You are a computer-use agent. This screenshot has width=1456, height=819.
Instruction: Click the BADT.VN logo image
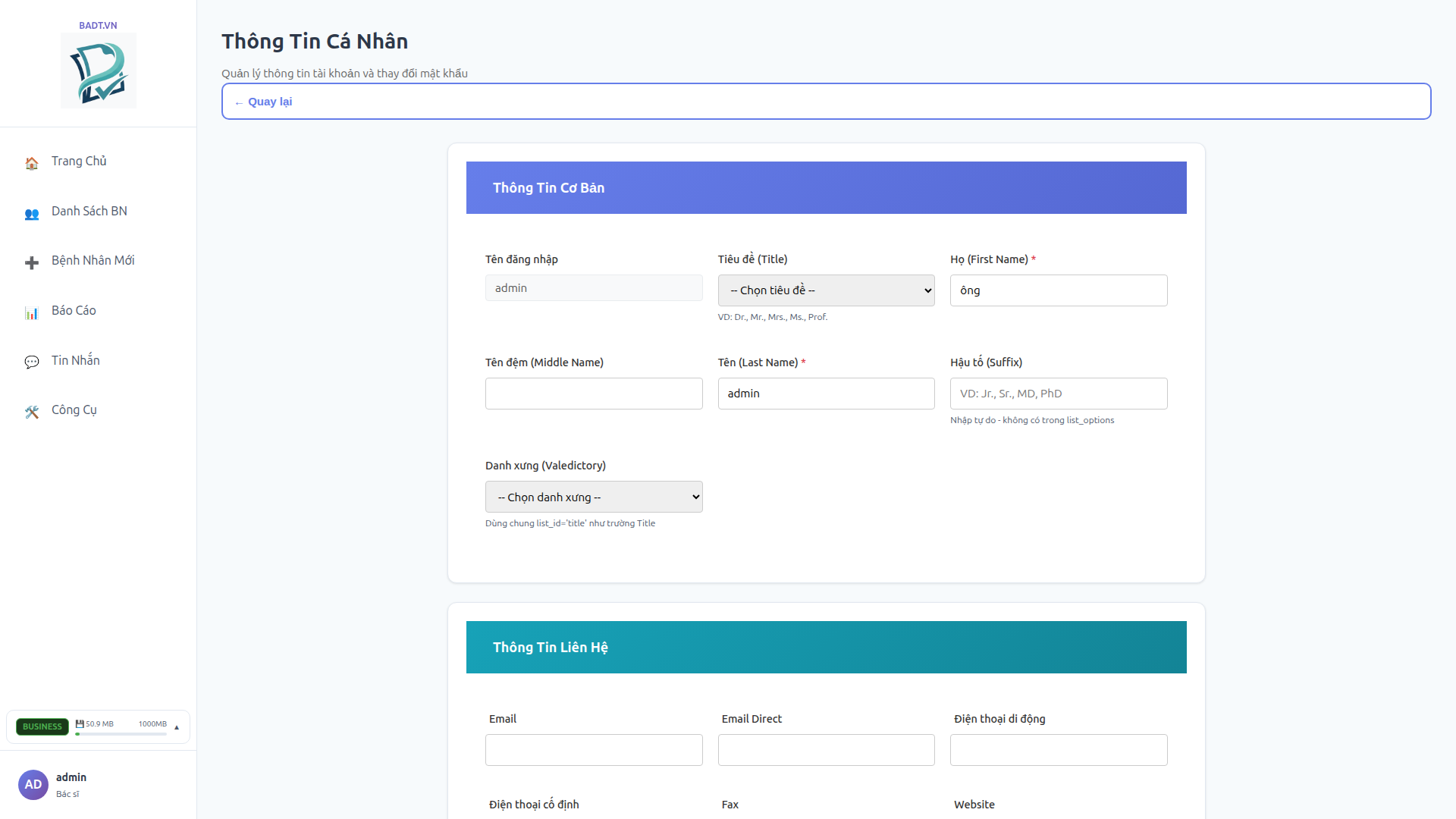click(99, 71)
